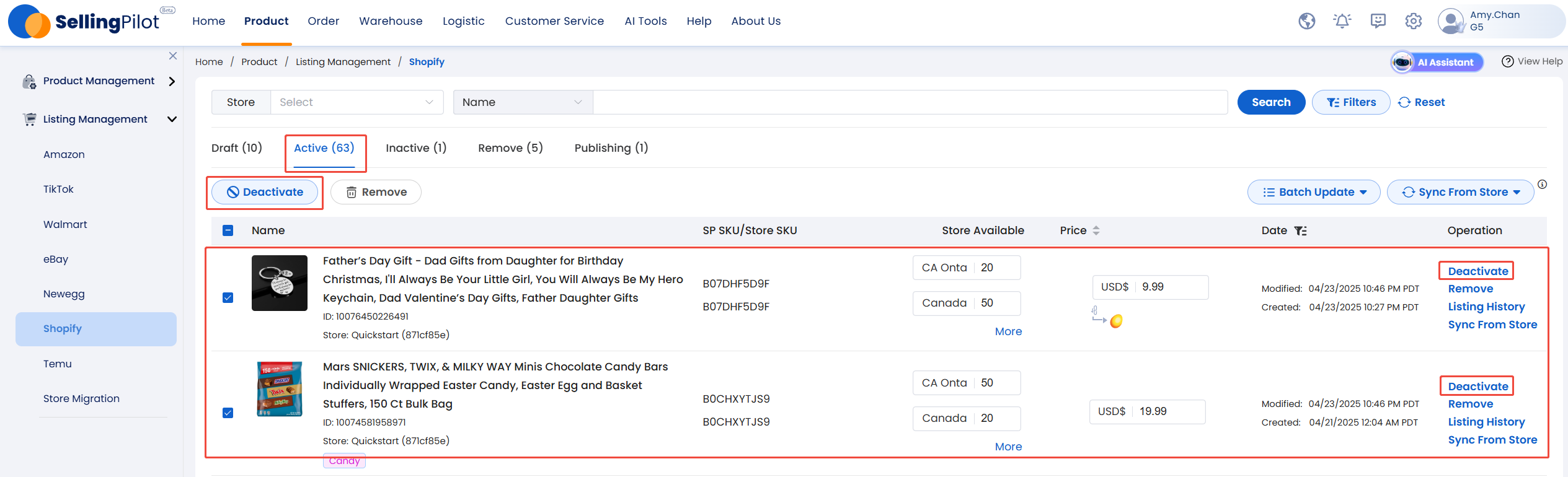Click the blue Search button

pyautogui.click(x=1271, y=102)
